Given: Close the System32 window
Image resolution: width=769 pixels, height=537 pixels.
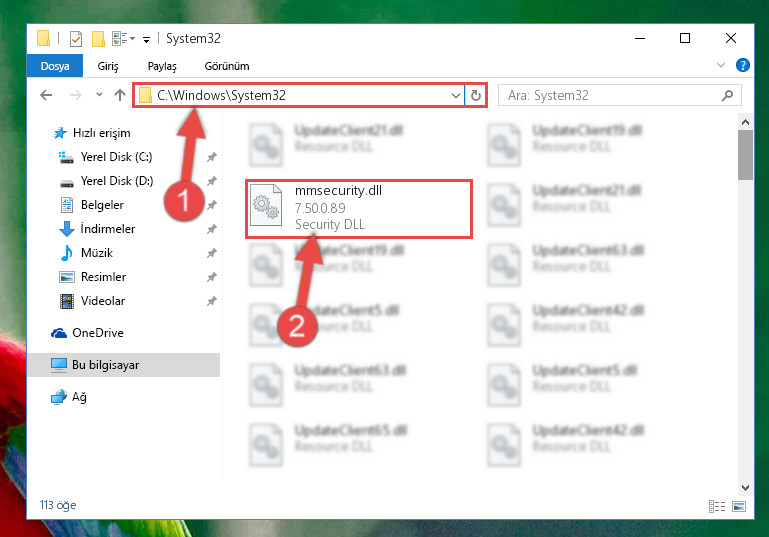Looking at the screenshot, I should (x=730, y=38).
